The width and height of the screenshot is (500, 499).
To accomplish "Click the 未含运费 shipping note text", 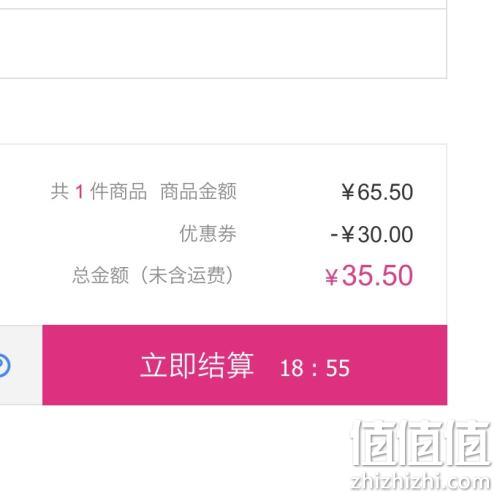I will pos(187,275).
